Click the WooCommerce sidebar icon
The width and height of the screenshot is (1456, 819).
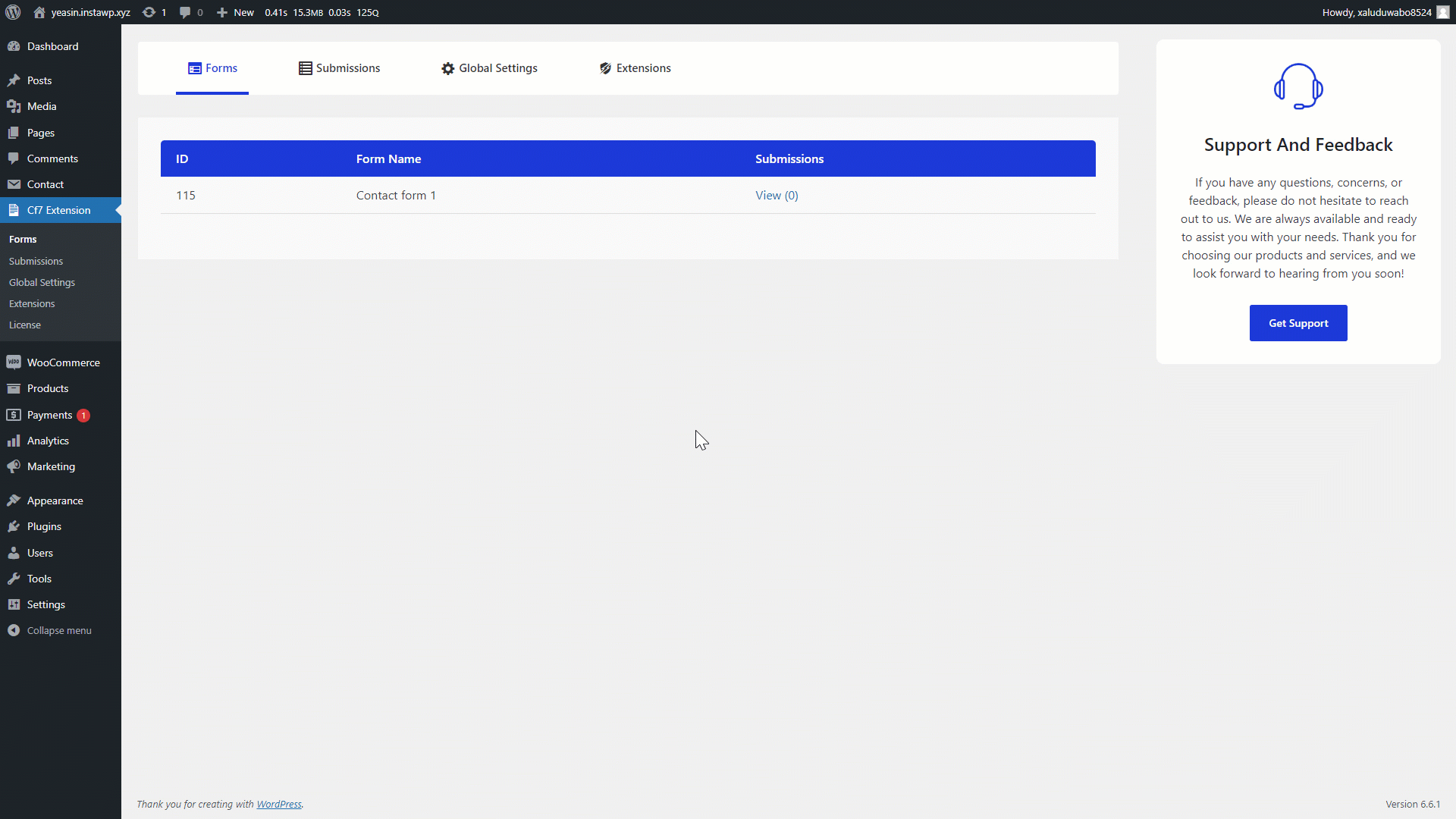(14, 362)
